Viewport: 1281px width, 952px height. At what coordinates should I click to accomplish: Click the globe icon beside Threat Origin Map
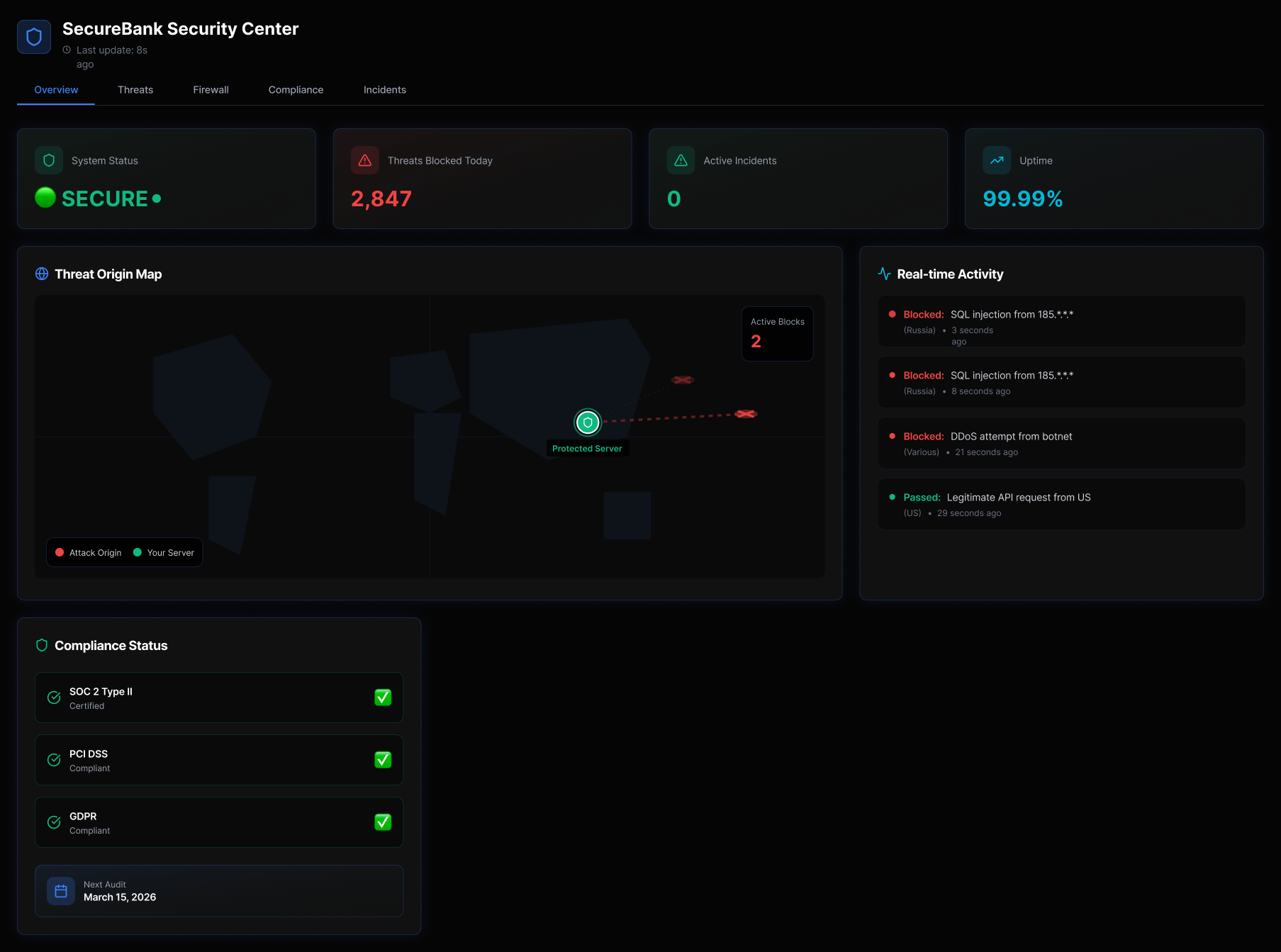coord(42,274)
